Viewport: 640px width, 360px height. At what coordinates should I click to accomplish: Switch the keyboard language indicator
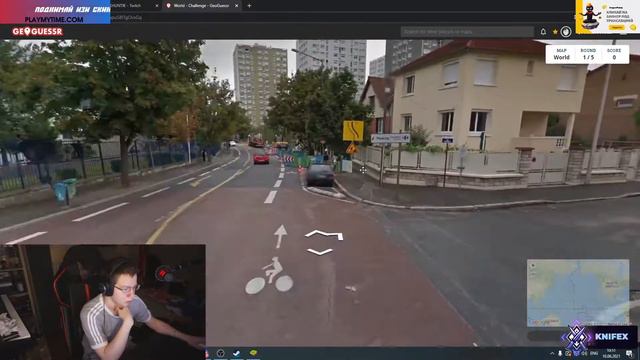[x=594, y=353]
